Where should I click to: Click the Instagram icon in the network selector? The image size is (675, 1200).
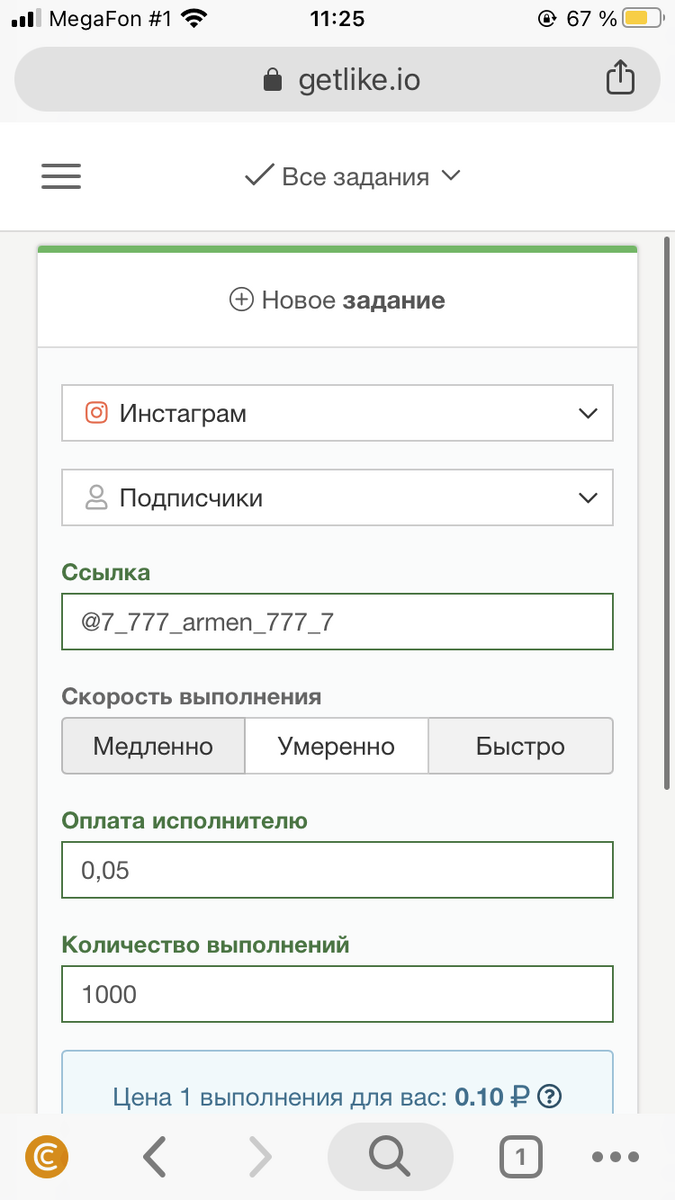point(98,413)
